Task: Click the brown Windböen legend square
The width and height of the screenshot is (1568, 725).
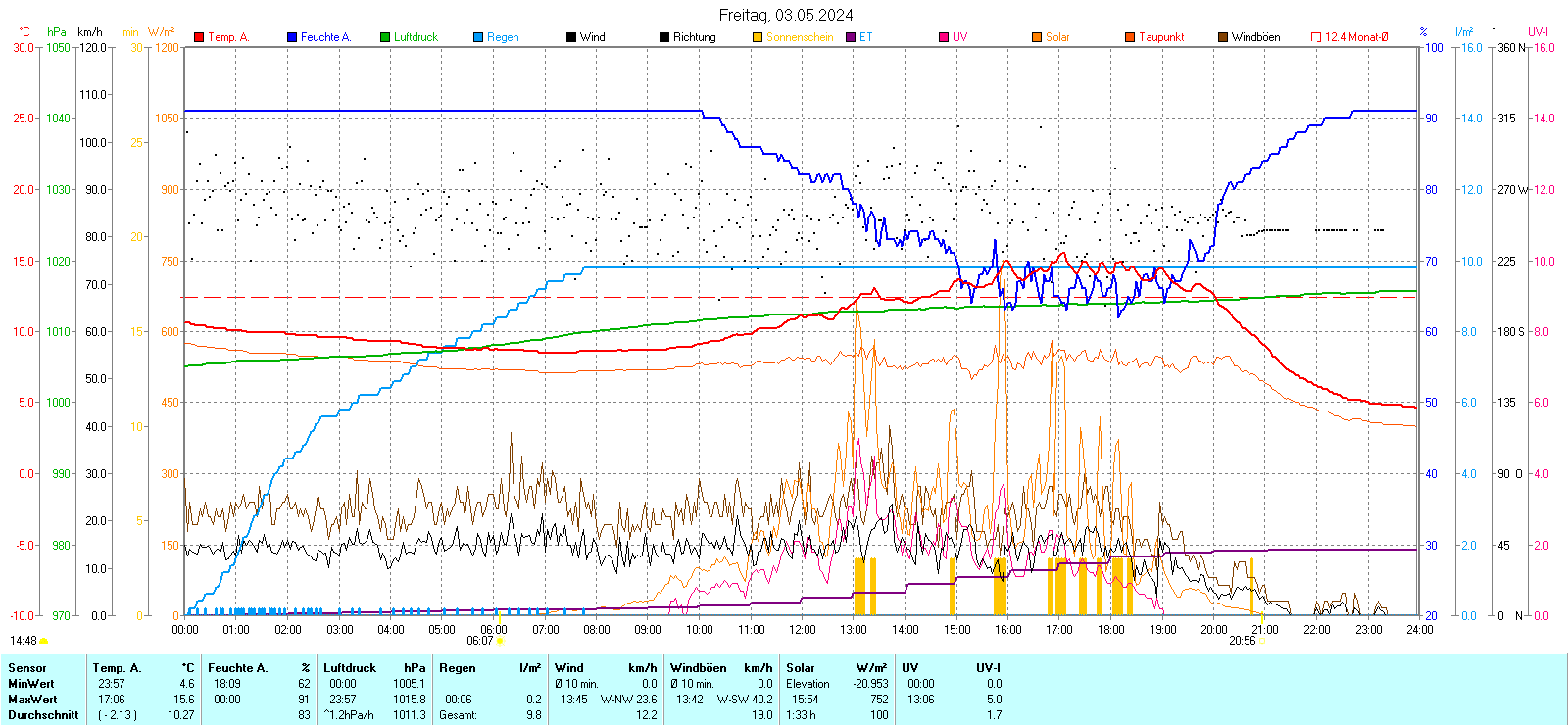Action: click(1223, 37)
